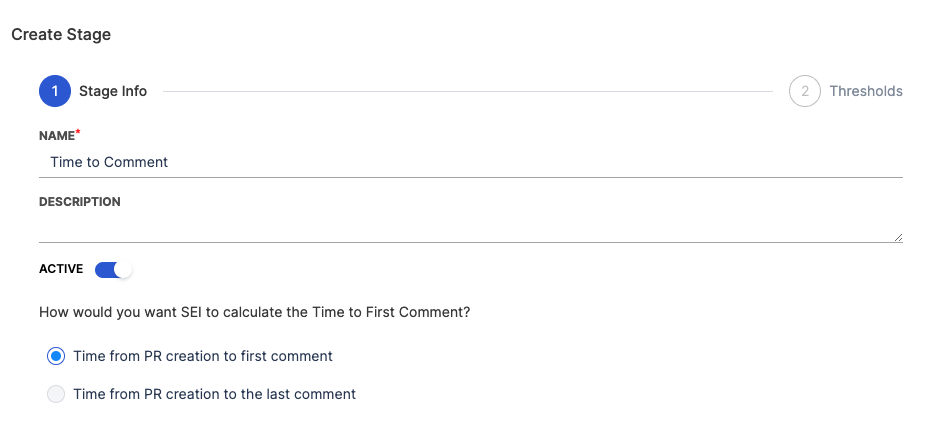Toggle the Active switch off

[x=113, y=270]
